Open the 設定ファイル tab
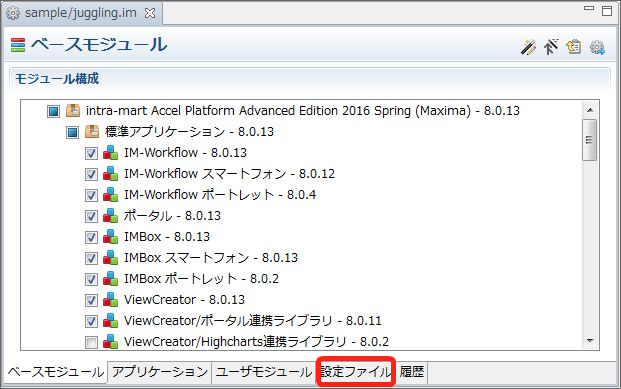The width and height of the screenshot is (621, 389). pos(356,372)
